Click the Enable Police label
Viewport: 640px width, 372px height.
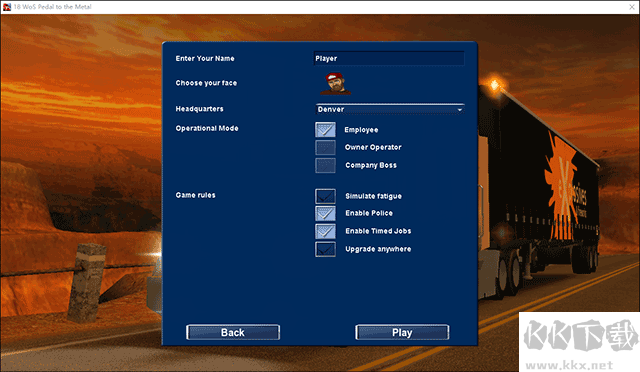click(369, 213)
